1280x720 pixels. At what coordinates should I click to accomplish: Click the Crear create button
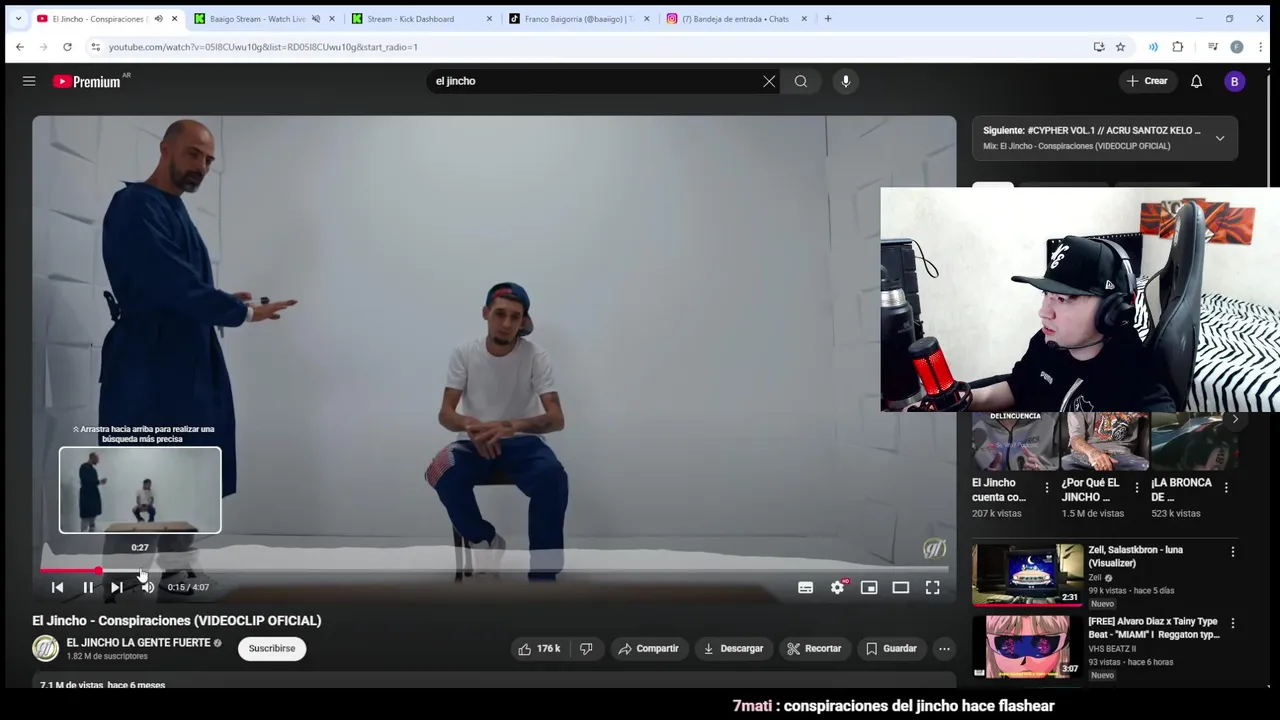(x=1147, y=82)
